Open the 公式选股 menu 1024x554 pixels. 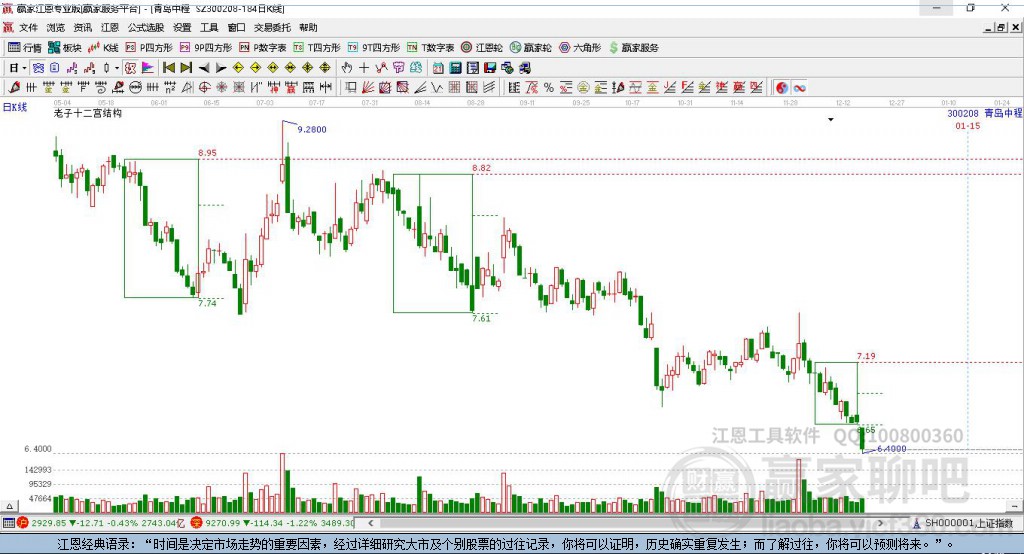point(146,27)
